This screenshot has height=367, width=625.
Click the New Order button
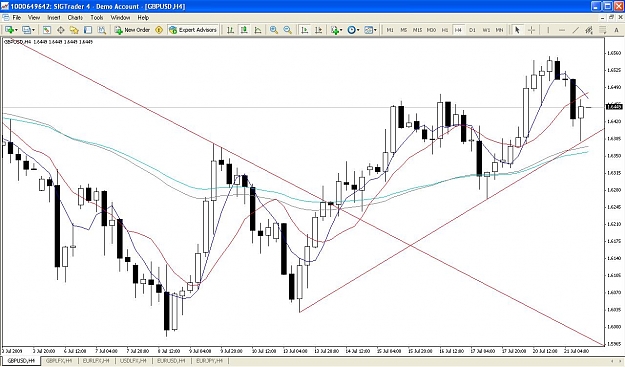(x=132, y=30)
